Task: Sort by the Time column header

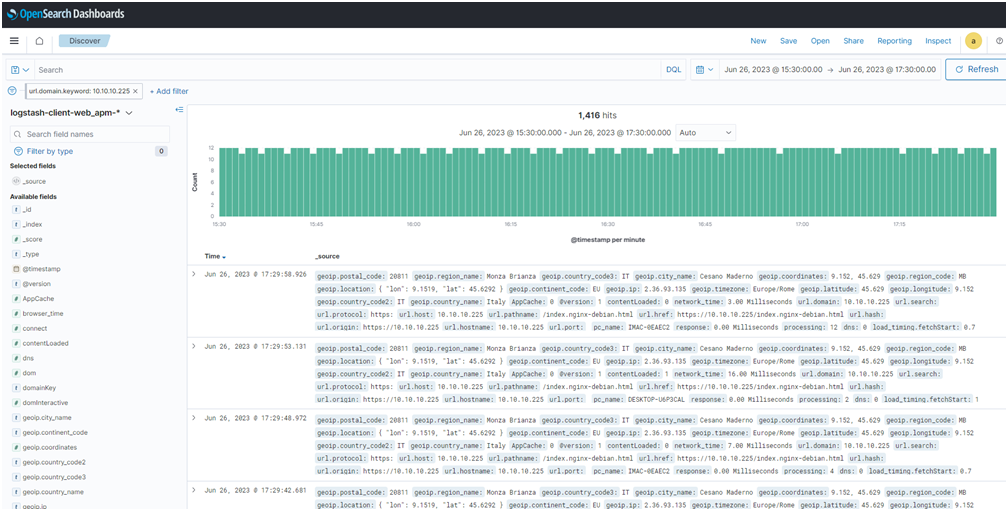Action: (215, 256)
